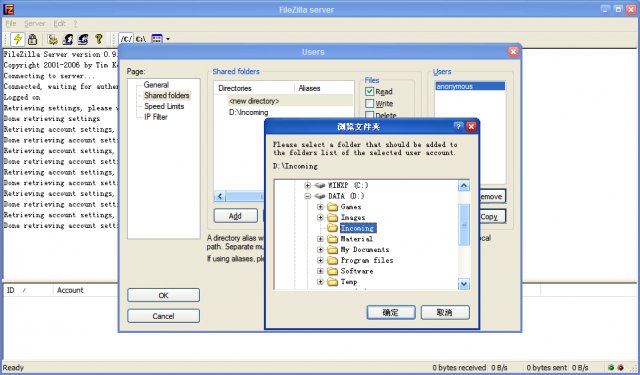
Task: Open the Users editor toolbar icon
Action: point(68,39)
